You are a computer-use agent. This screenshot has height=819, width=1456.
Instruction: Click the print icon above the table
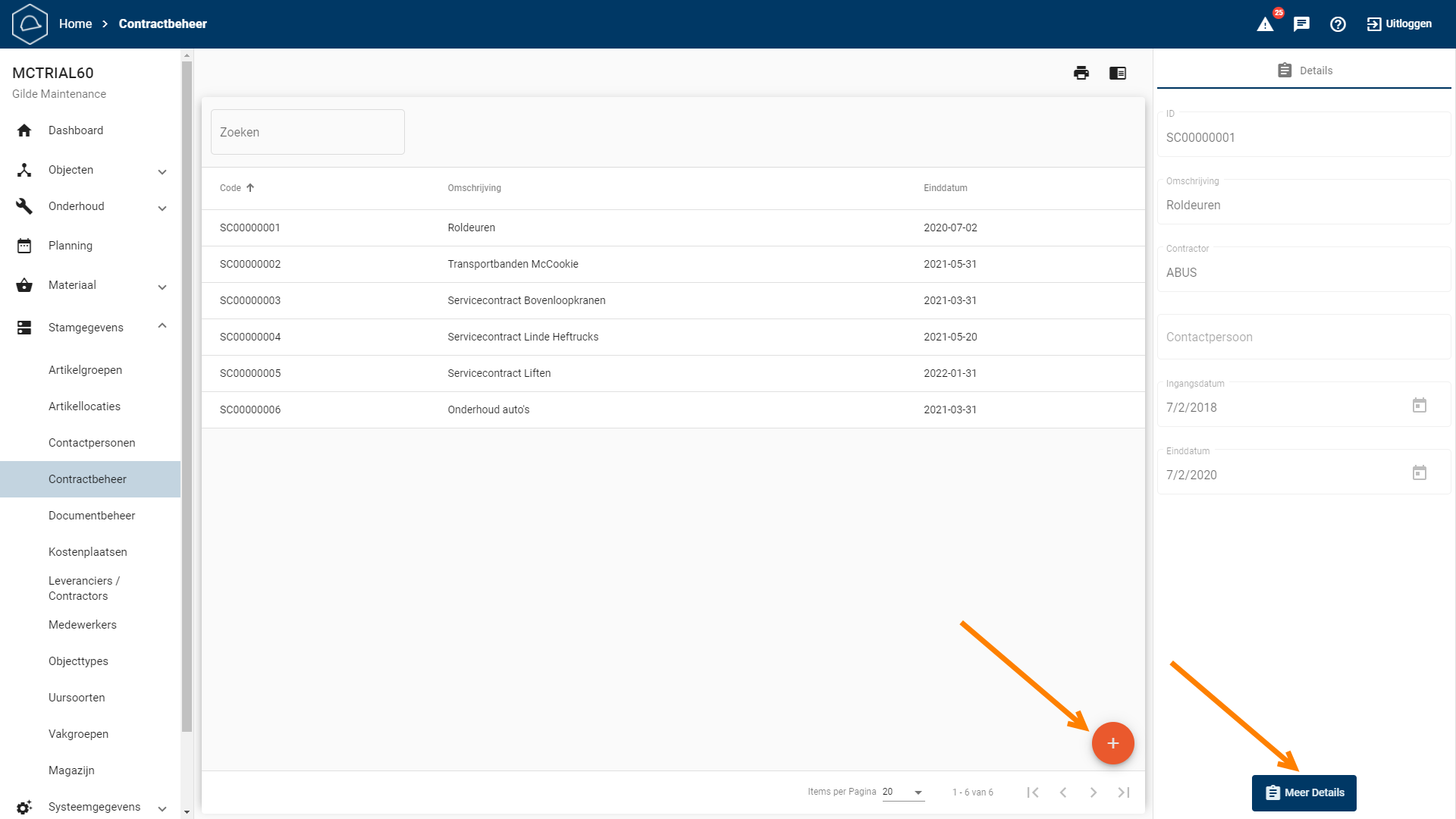[x=1081, y=73]
